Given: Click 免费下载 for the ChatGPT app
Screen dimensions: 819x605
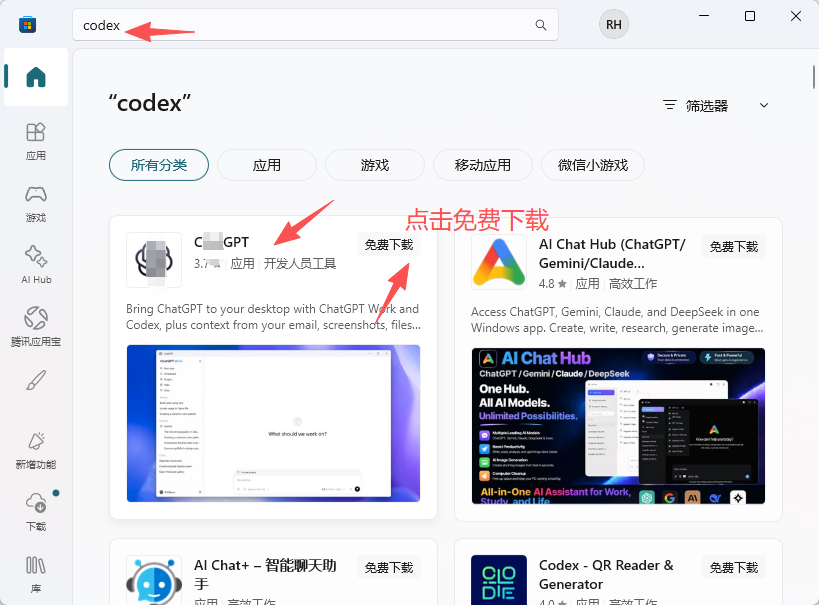Looking at the screenshot, I should point(389,245).
